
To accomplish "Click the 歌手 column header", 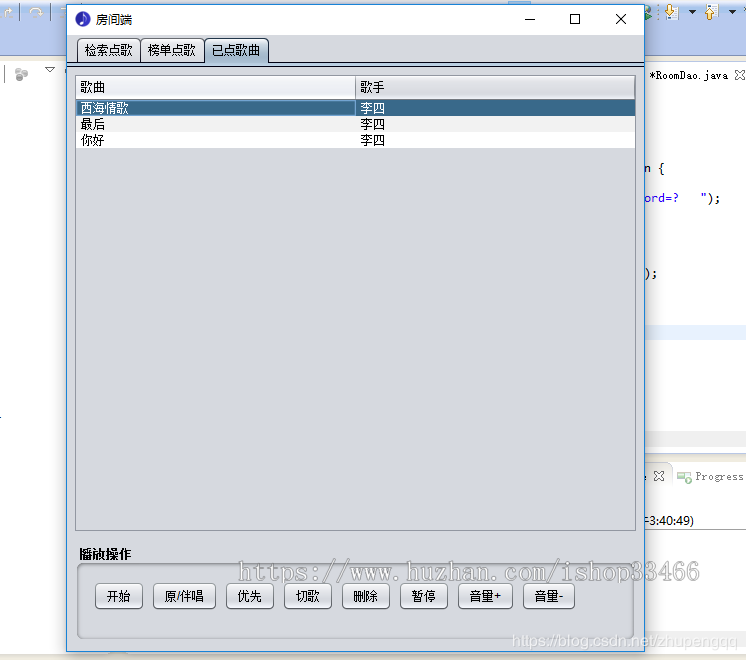I will [x=495, y=87].
